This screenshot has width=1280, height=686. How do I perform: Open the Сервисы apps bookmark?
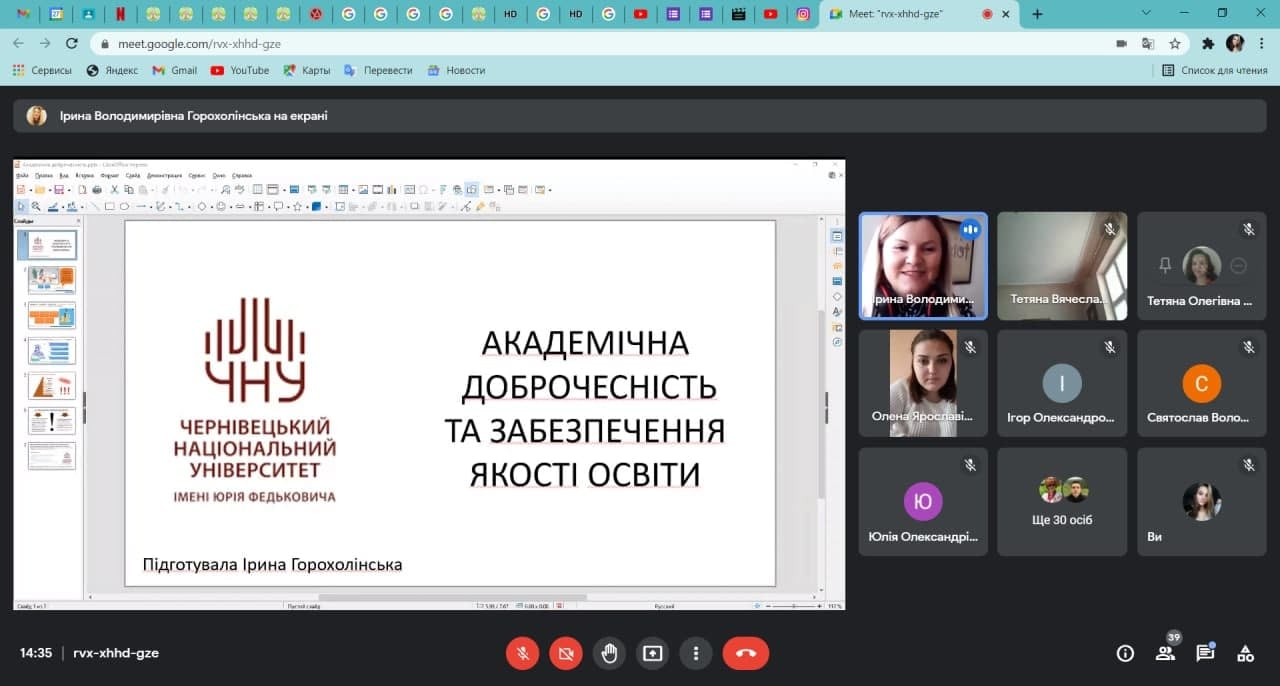pyautogui.click(x=42, y=70)
